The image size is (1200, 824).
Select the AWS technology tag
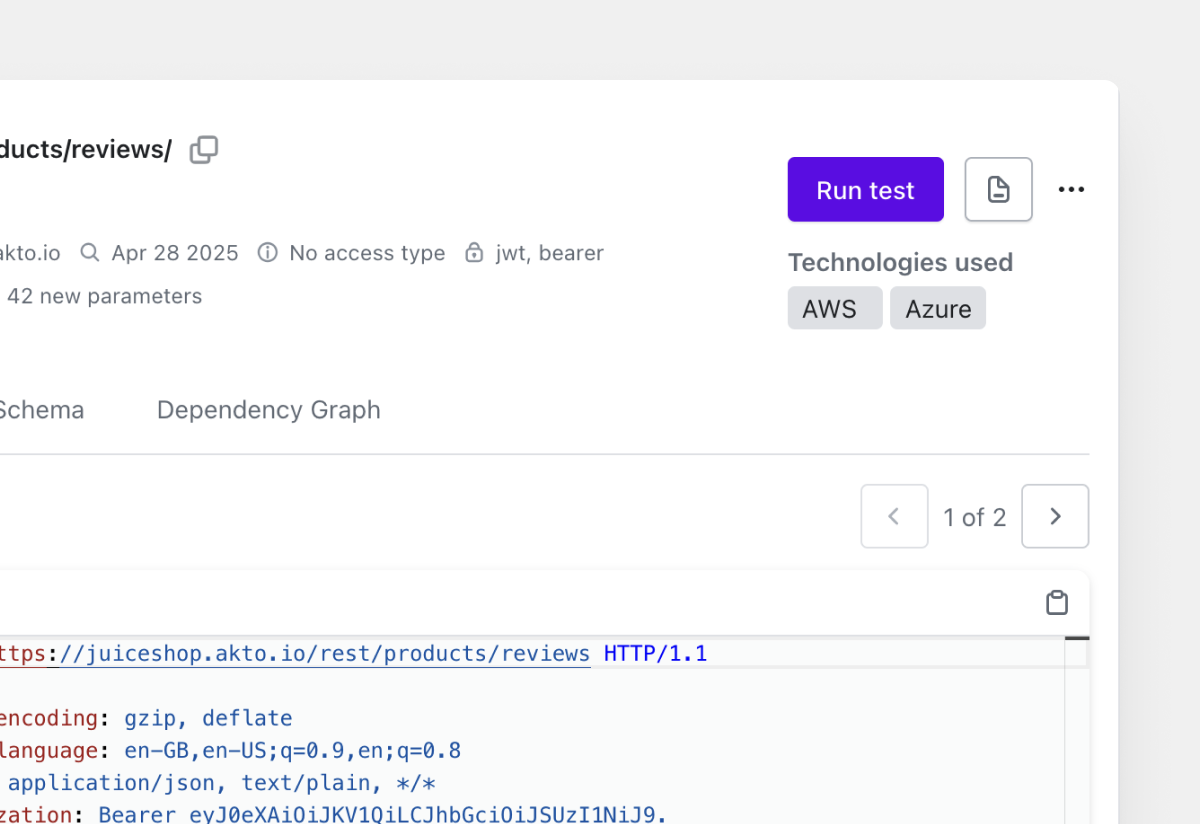coord(834,308)
